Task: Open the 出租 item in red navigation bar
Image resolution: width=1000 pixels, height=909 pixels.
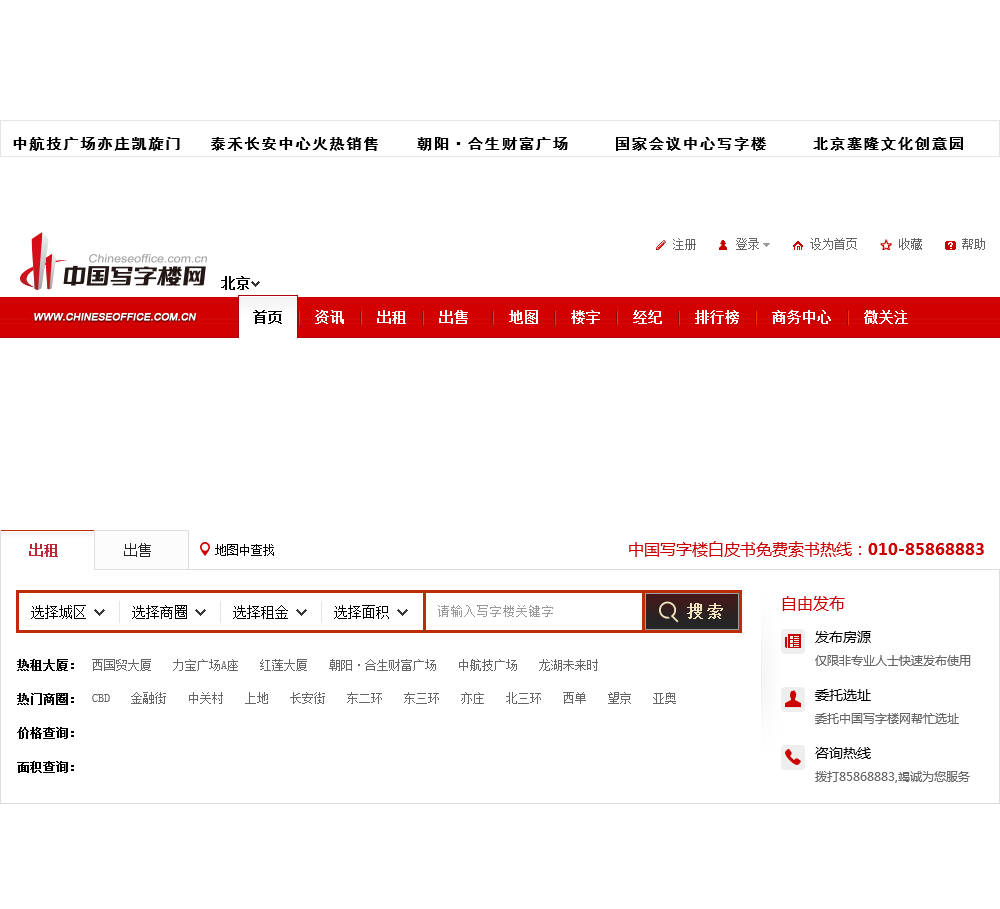Action: tap(391, 317)
